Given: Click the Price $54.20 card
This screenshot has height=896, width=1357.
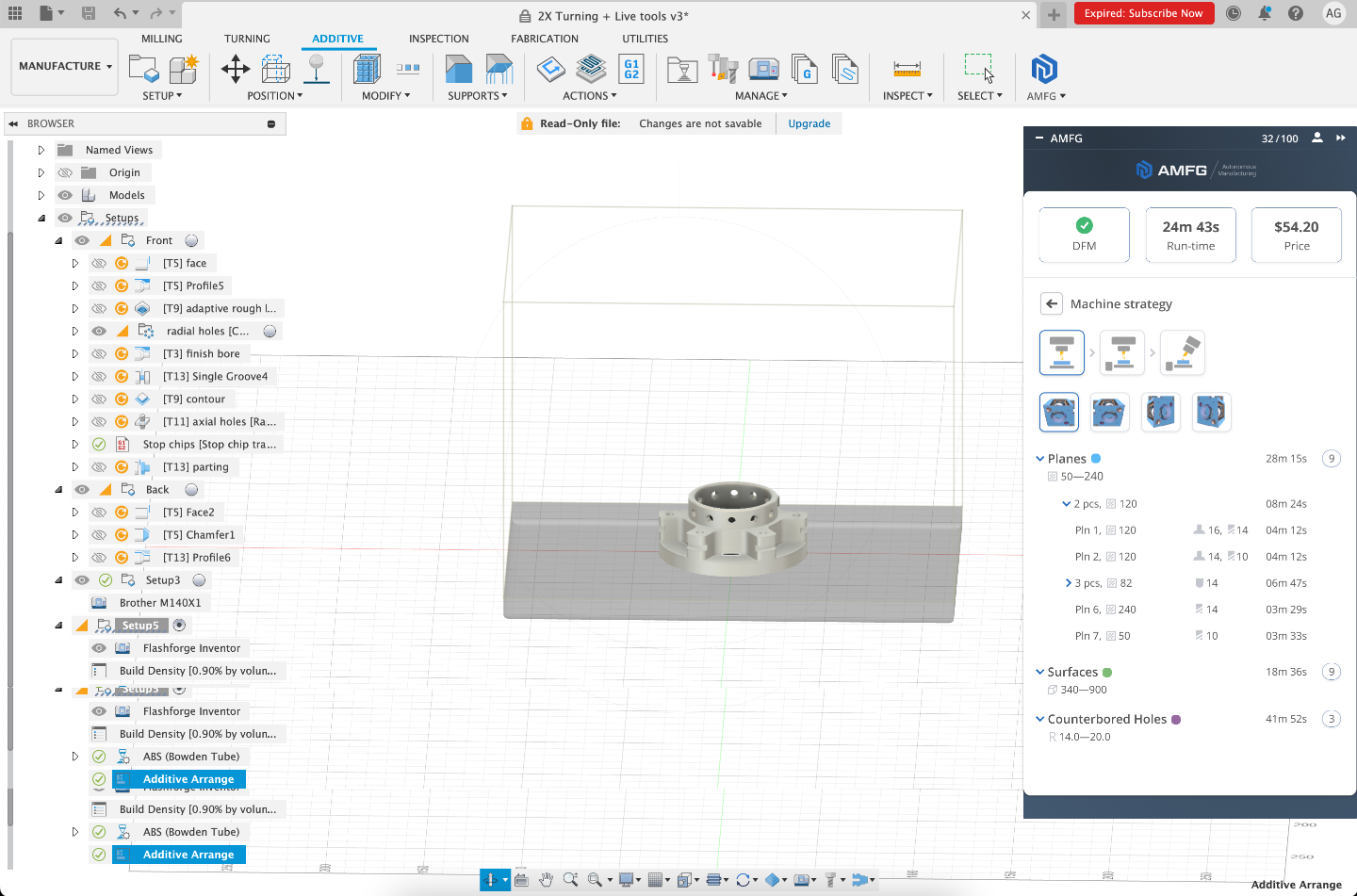Looking at the screenshot, I should click(1297, 235).
